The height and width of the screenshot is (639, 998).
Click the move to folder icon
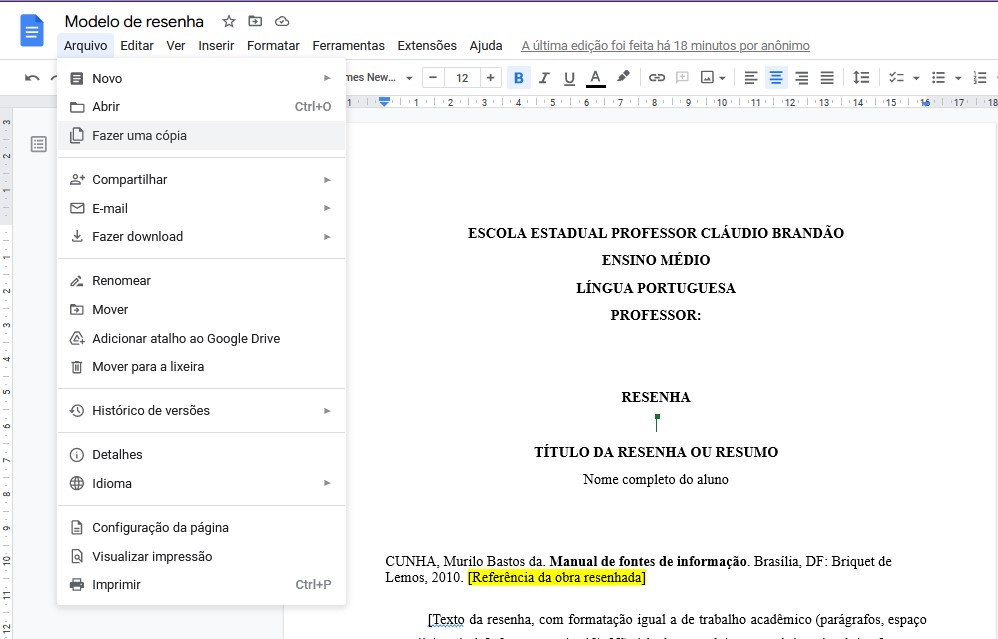pos(255,22)
